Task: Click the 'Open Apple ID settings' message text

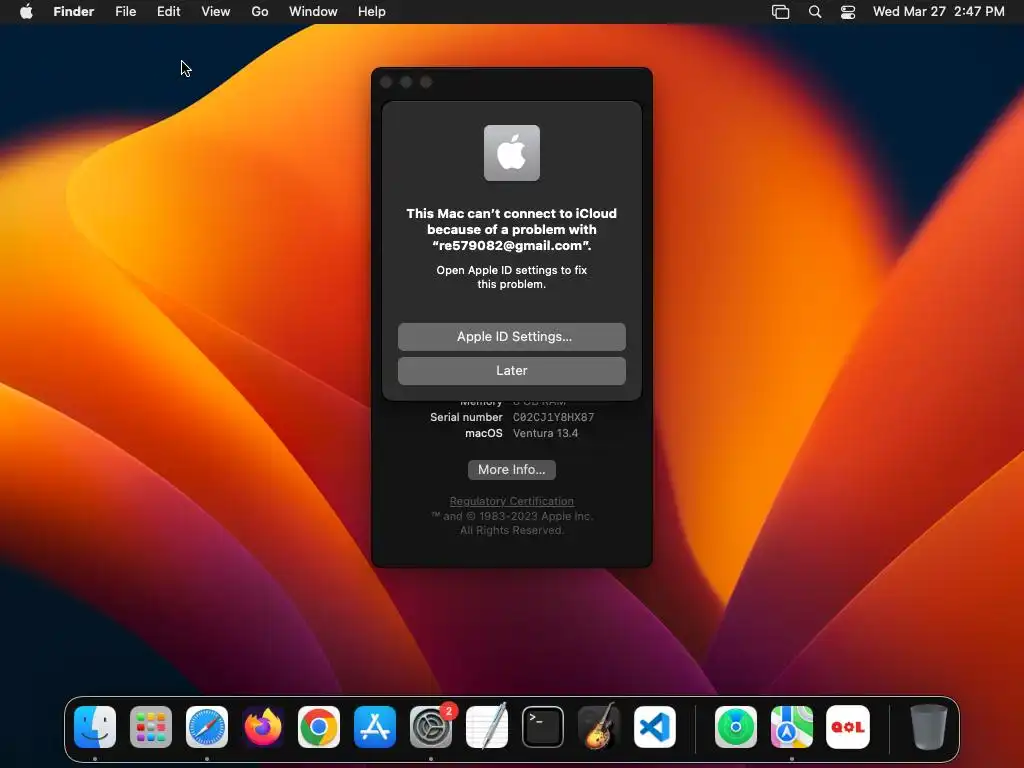Action: click(x=512, y=277)
